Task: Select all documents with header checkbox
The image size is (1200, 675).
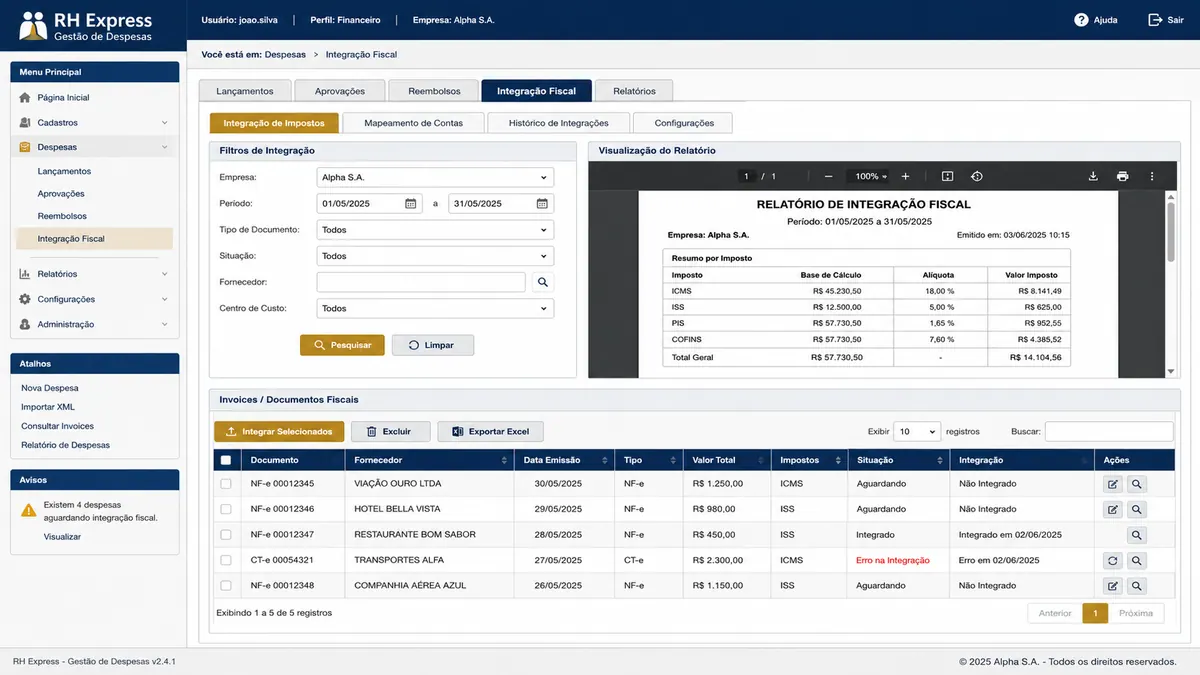Action: (x=225, y=460)
